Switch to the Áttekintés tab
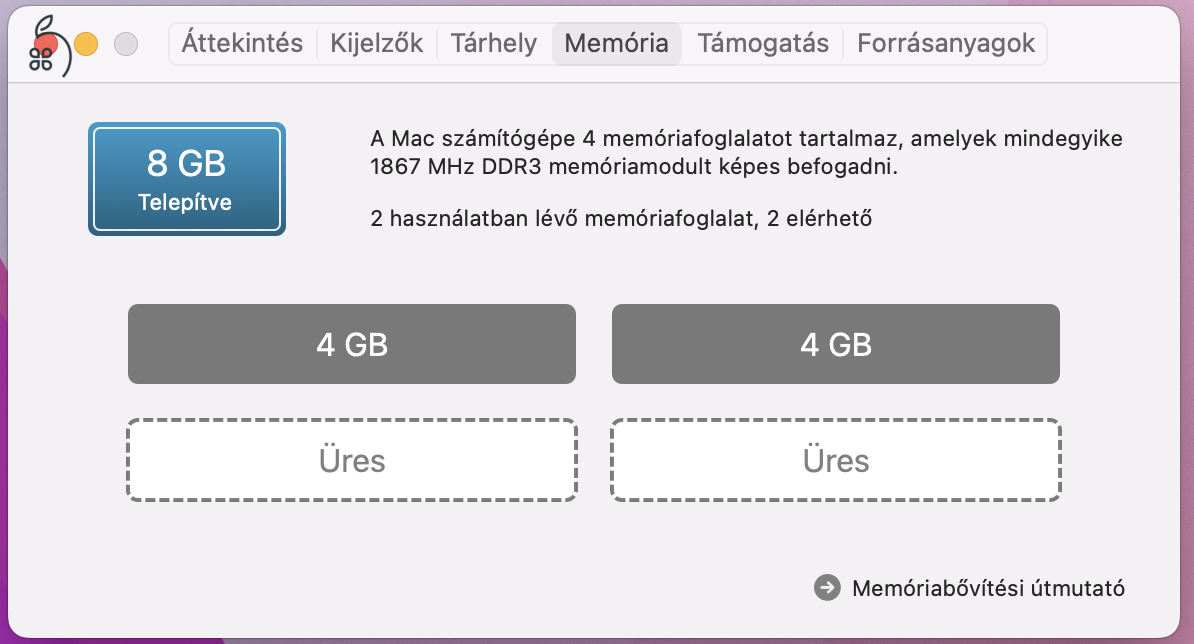The width and height of the screenshot is (1194, 644). coord(241,43)
